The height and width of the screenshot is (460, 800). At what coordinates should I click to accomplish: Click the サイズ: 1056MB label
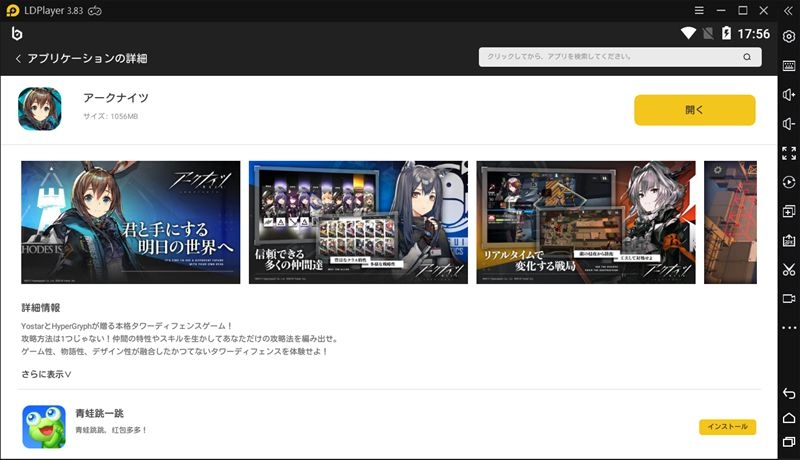coord(111,116)
